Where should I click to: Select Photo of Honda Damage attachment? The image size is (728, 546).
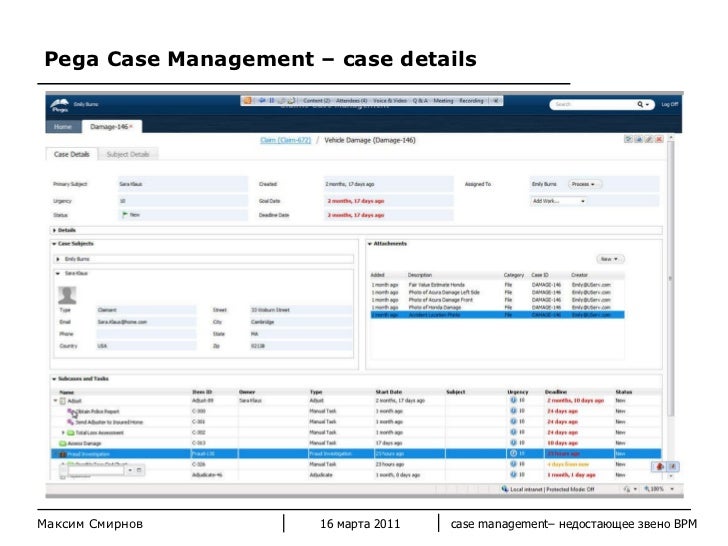[497, 307]
